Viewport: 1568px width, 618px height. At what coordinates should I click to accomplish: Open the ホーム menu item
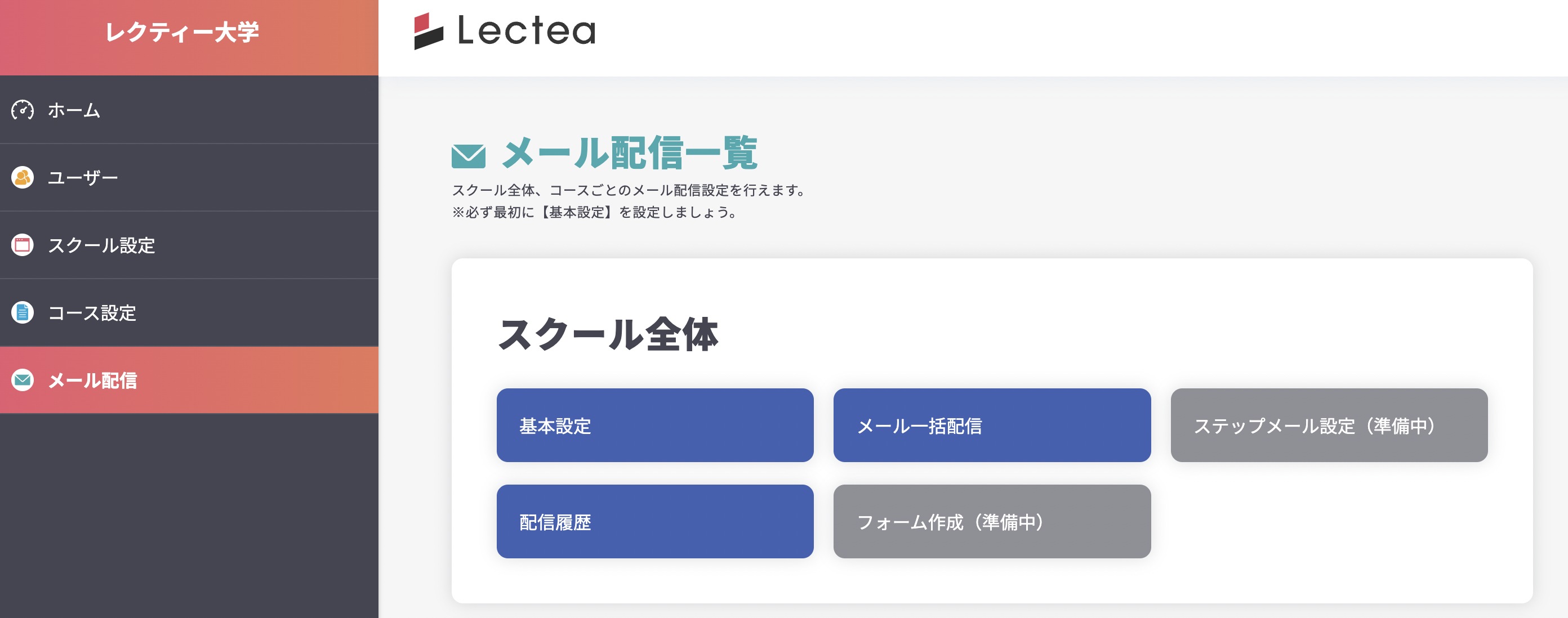(74, 110)
